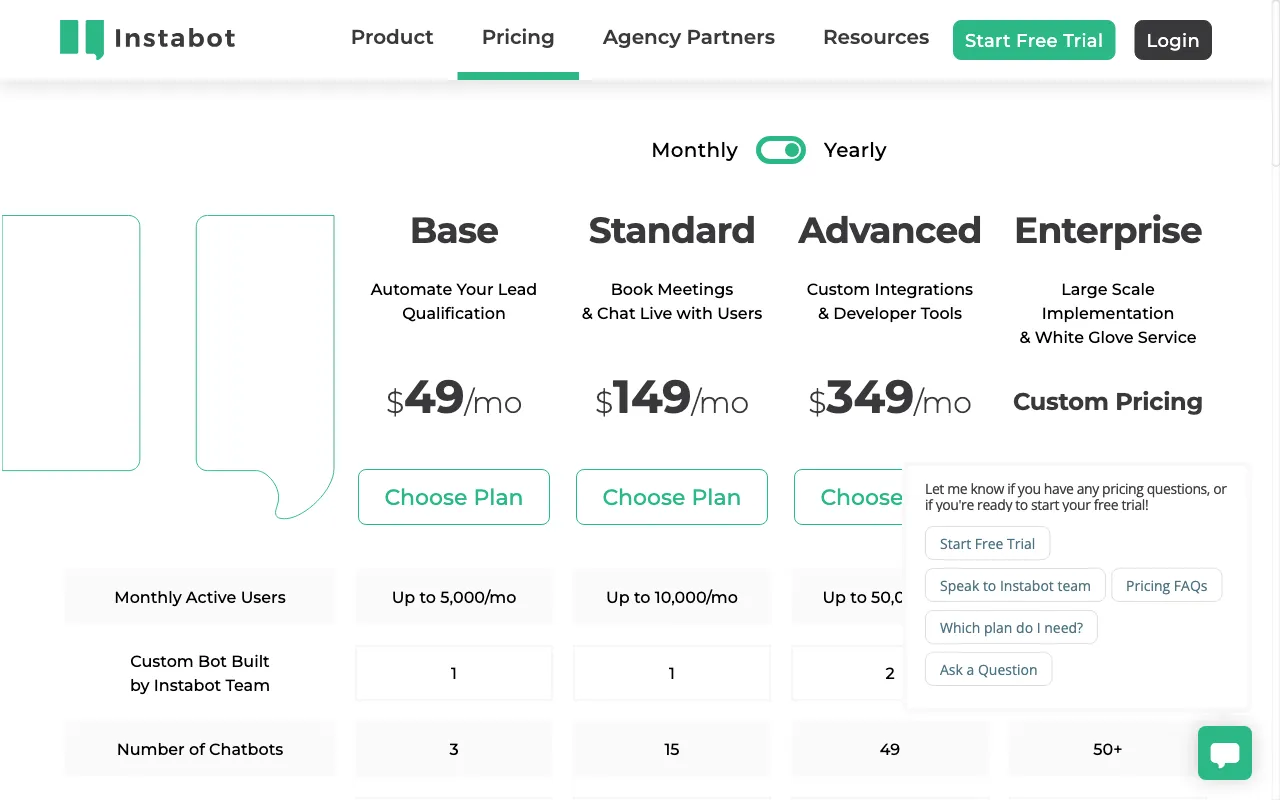This screenshot has width=1280, height=800.
Task: Open the Product menu
Action: (392, 38)
